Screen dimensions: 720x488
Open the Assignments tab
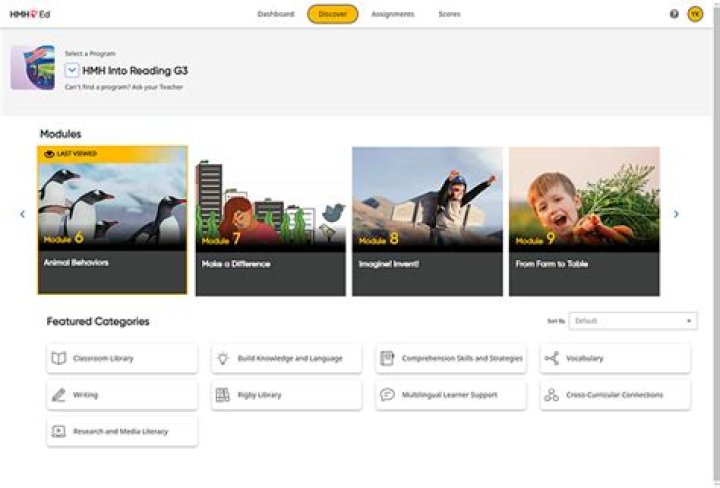coord(393,14)
